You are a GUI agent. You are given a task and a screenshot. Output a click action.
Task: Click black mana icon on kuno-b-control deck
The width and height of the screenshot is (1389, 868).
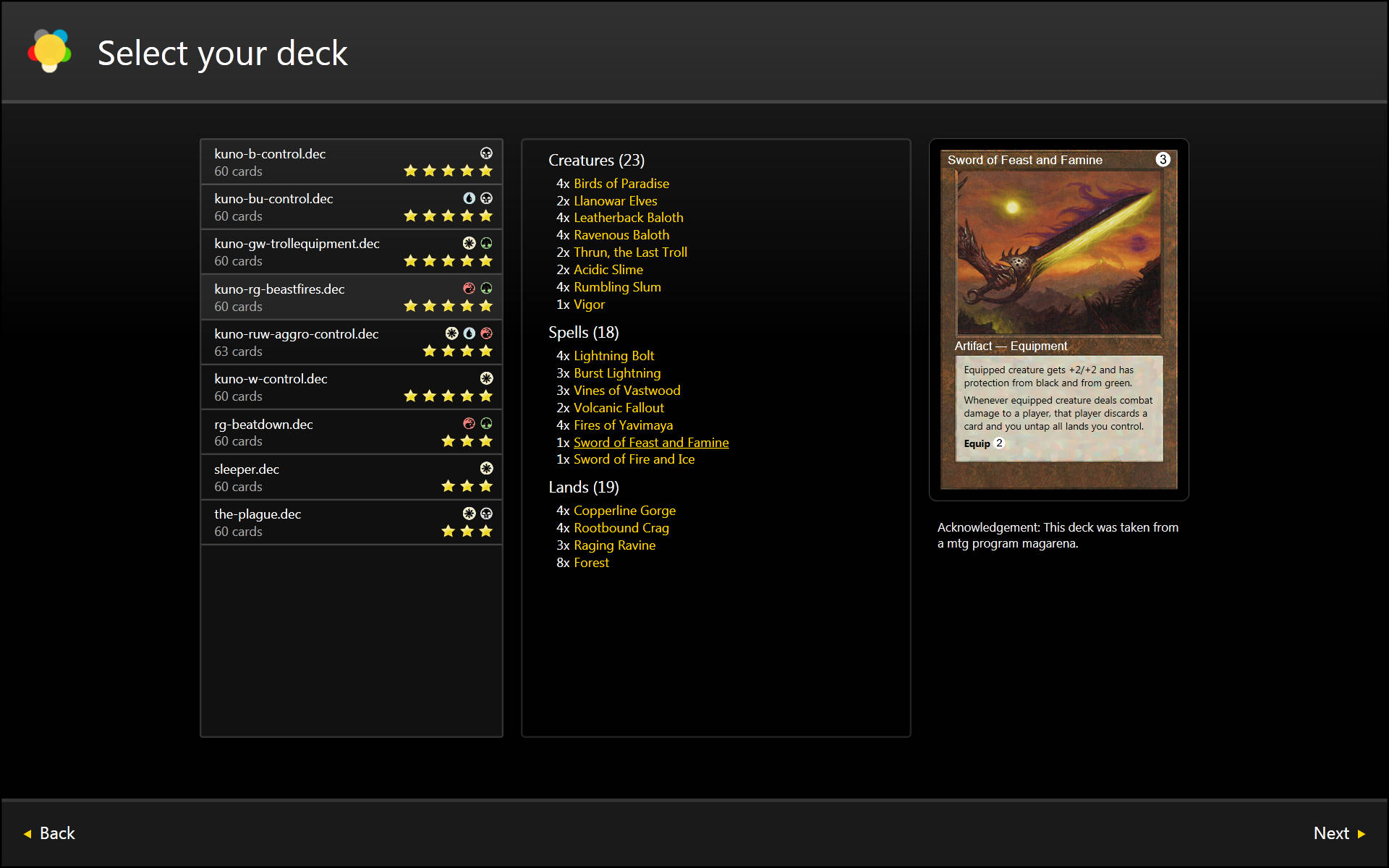click(486, 153)
